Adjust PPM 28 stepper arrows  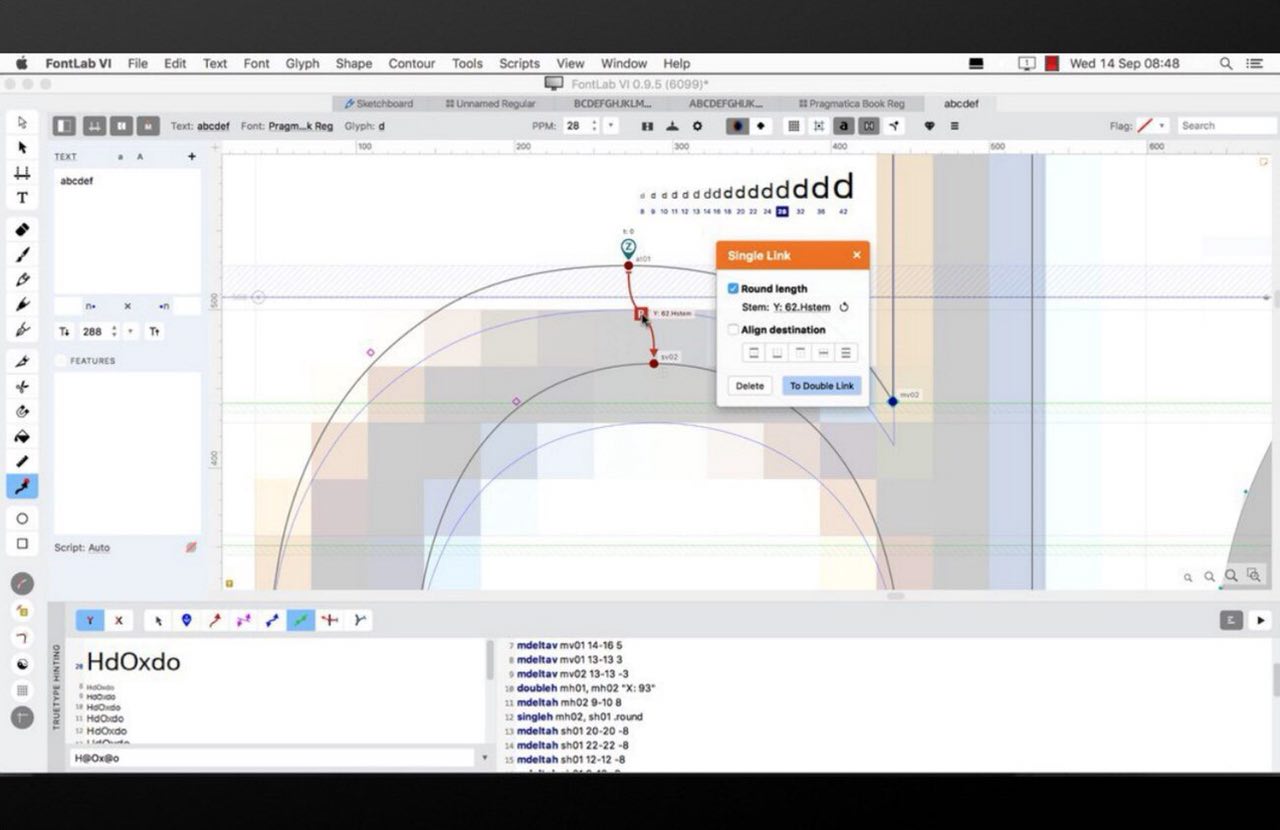tap(595, 126)
